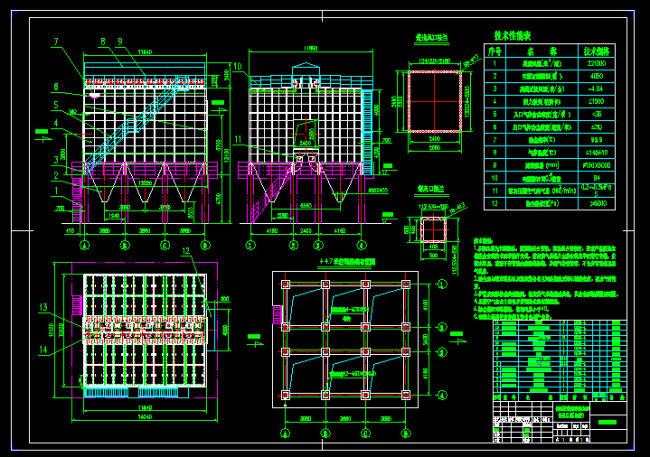Click the 11440 dimension above the front elevation
The image size is (650, 457).
(144, 52)
